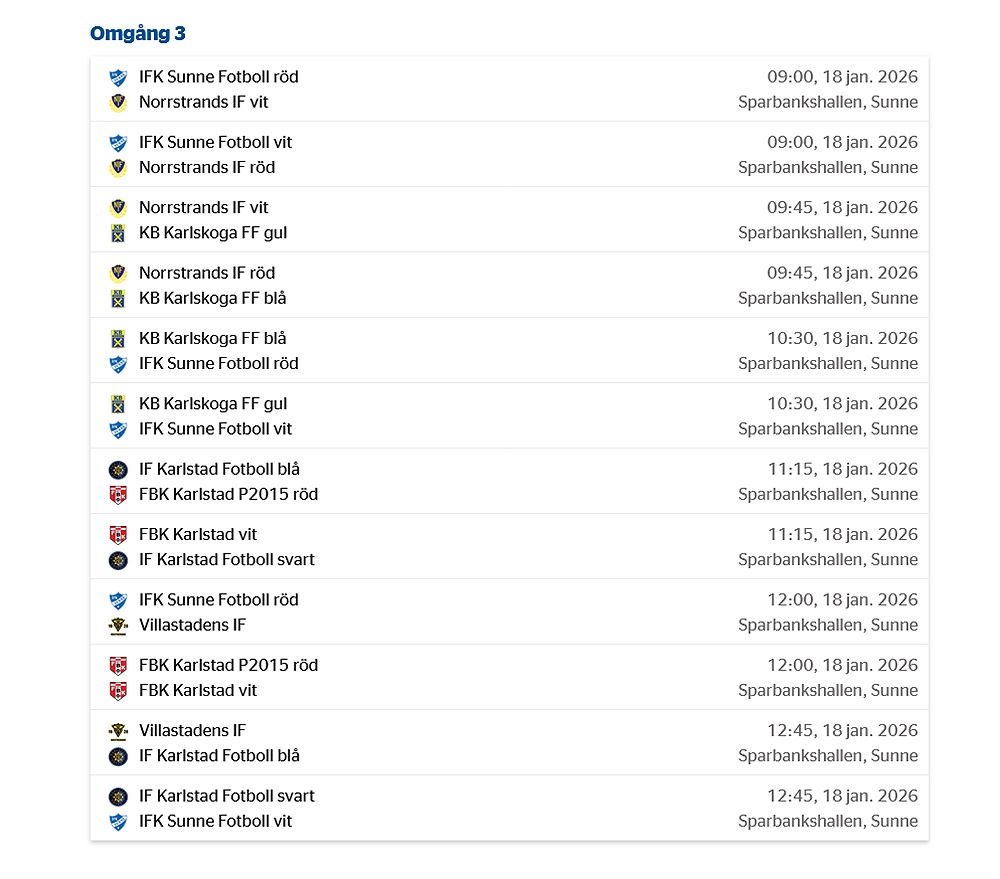Click IFK Sunne crest in first 09:00 match
Screen dimensions: 1000x879
tap(118, 77)
